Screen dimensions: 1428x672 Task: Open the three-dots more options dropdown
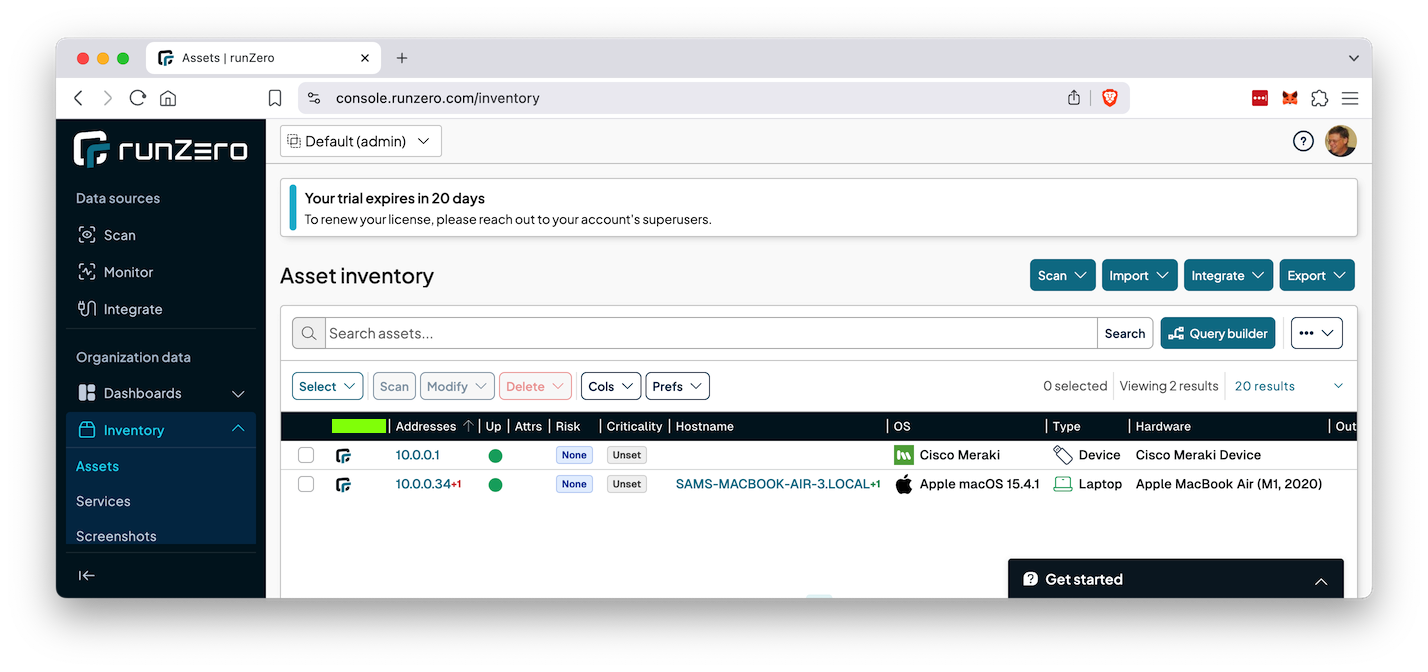pos(1317,334)
